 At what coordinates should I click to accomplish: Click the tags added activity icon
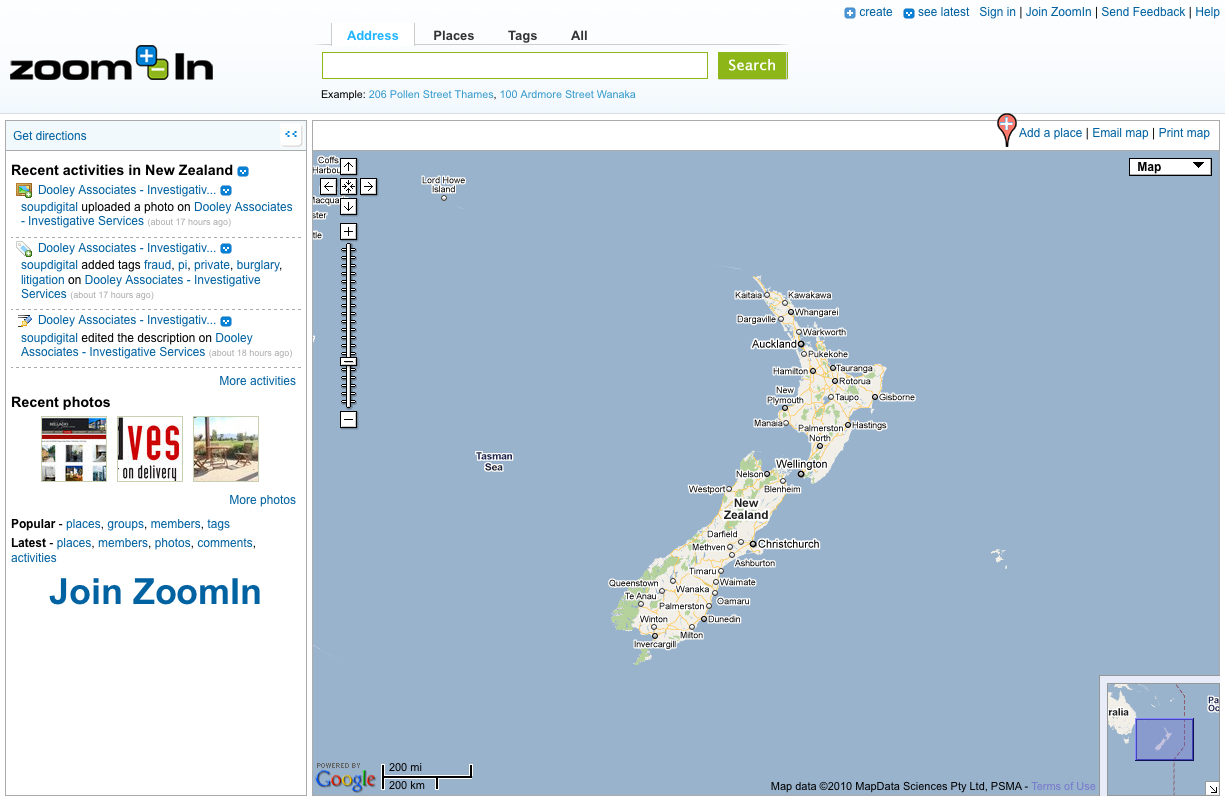tap(24, 248)
